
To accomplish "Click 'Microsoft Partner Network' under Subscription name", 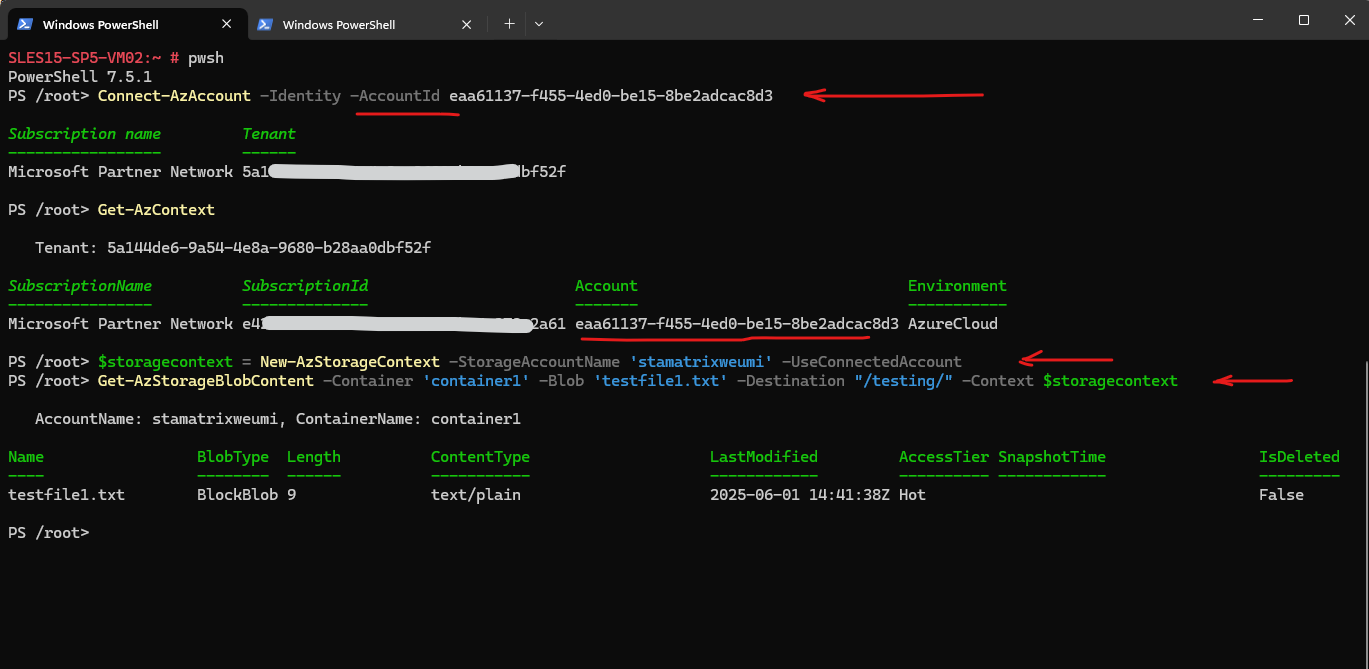I will pos(120,172).
